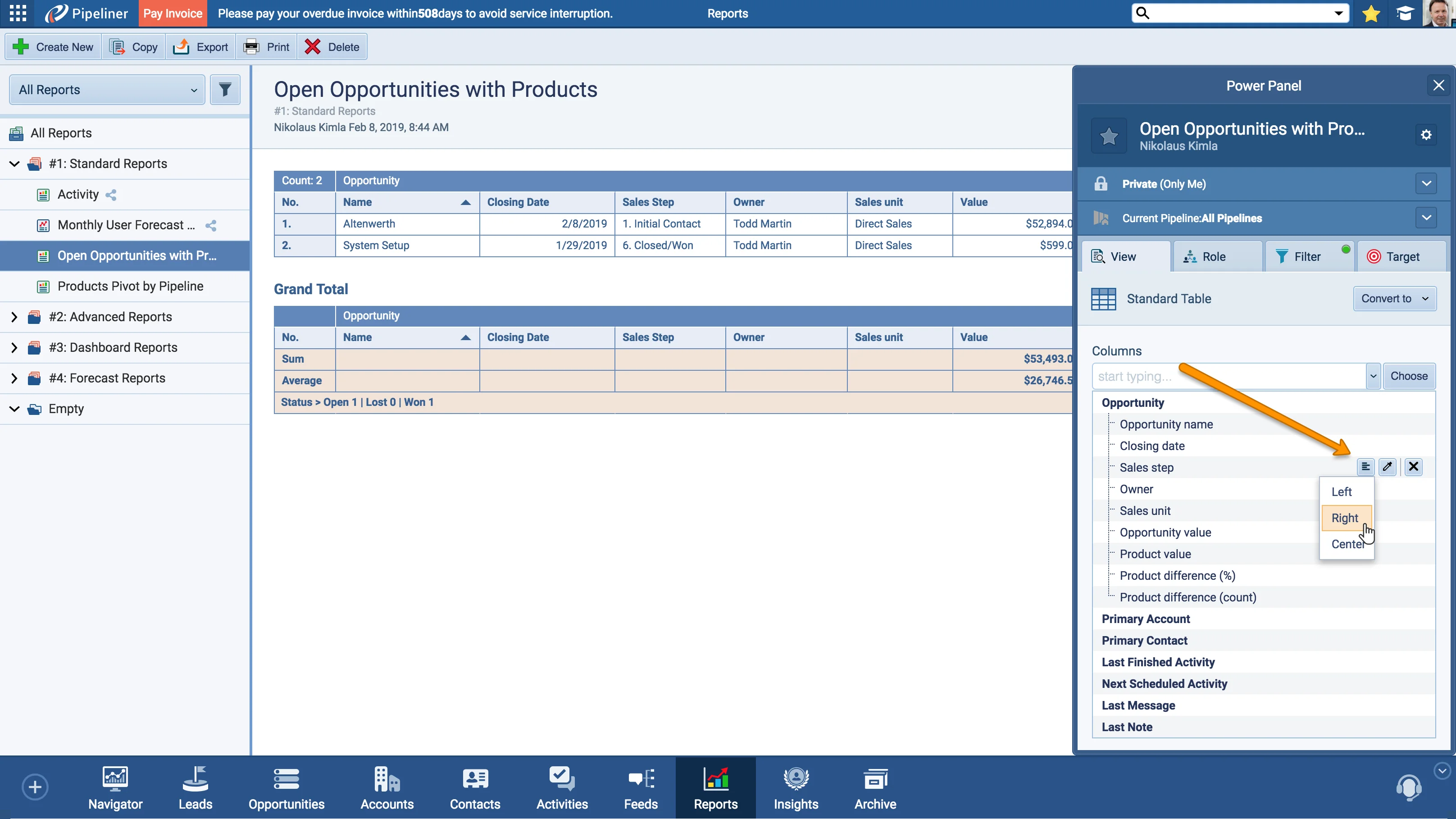The image size is (1456, 819).
Task: Open the Convert to dropdown
Action: coord(1394,298)
